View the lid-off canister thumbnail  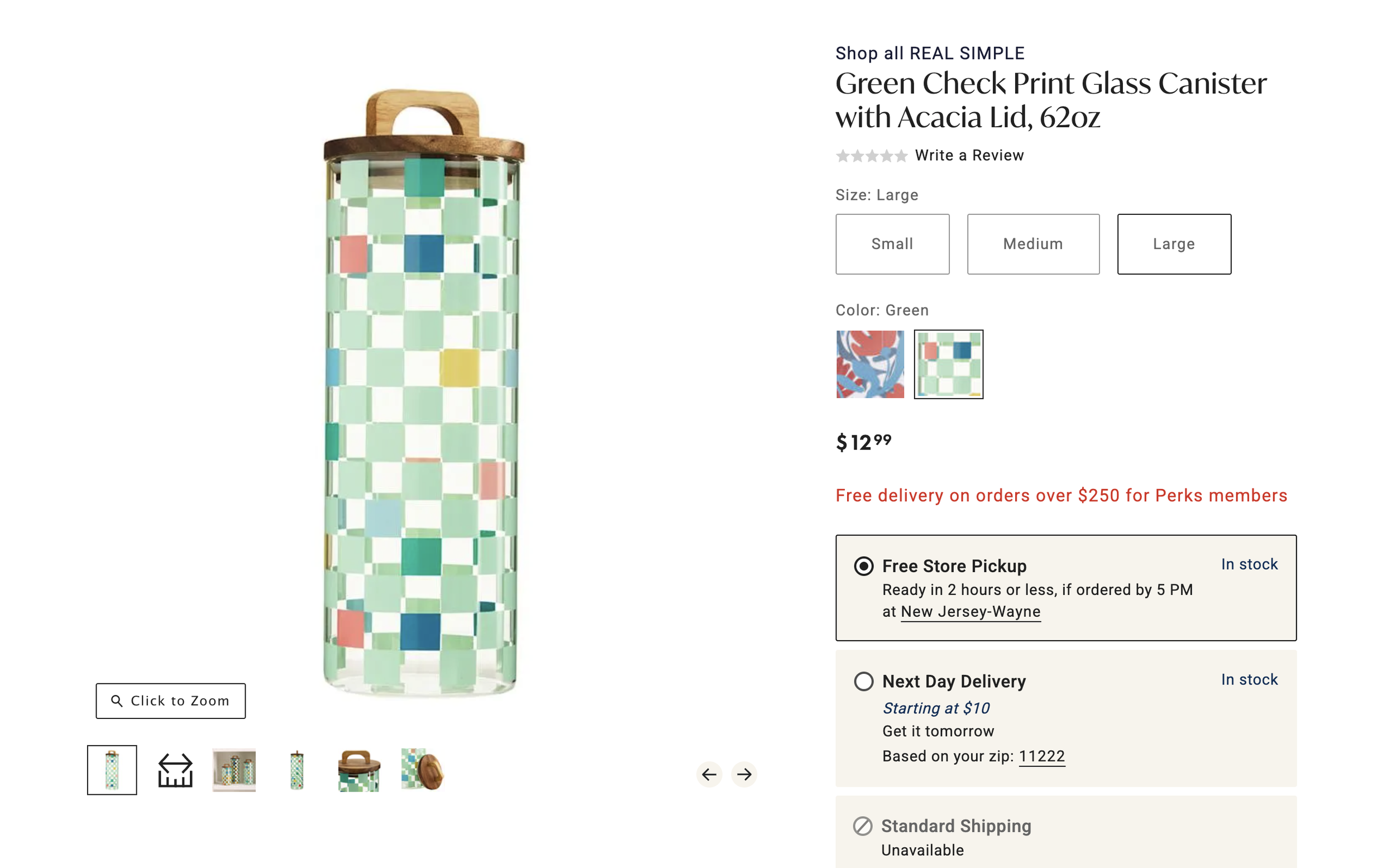422,770
